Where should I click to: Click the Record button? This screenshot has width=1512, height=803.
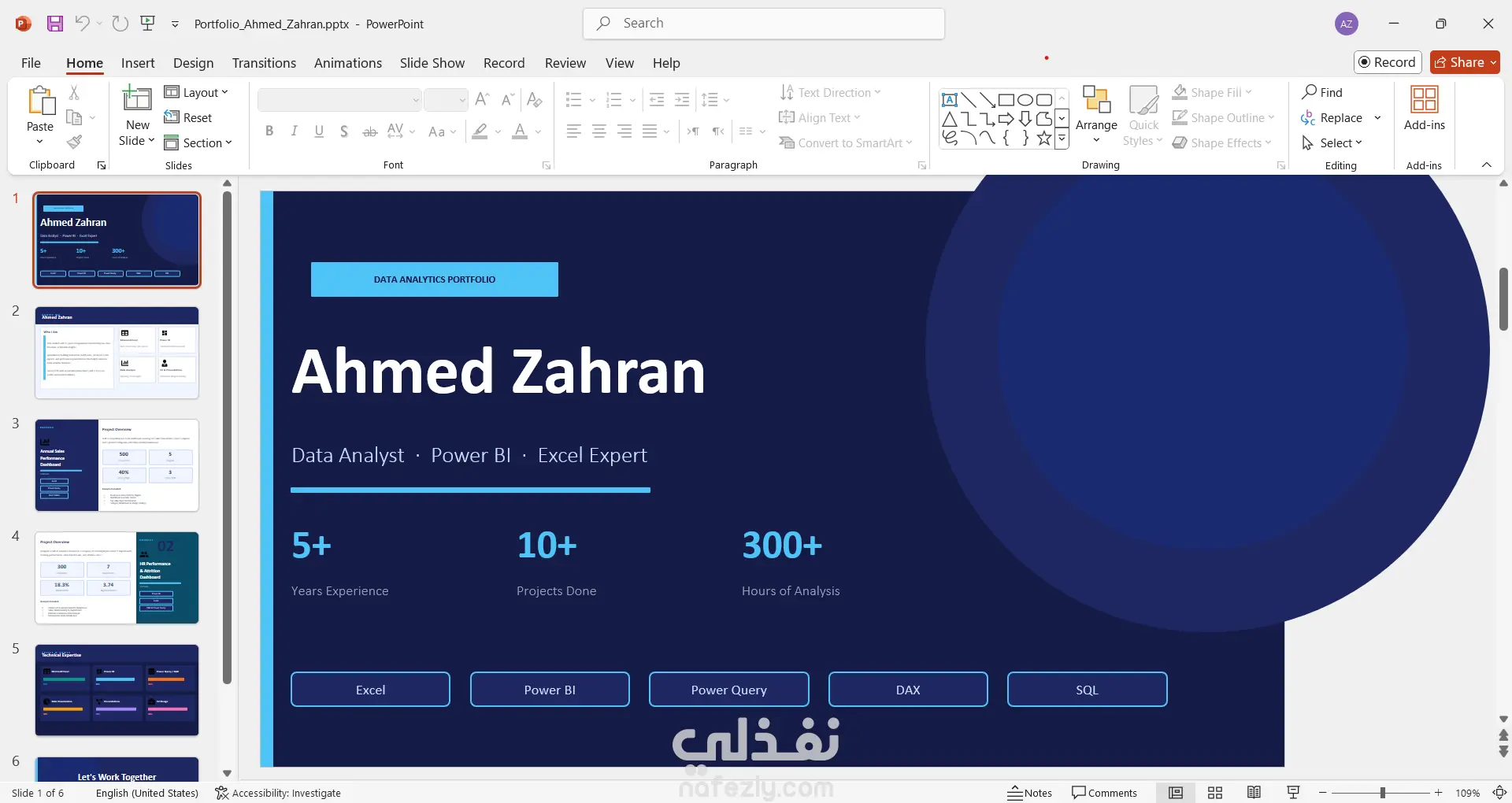1388,62
